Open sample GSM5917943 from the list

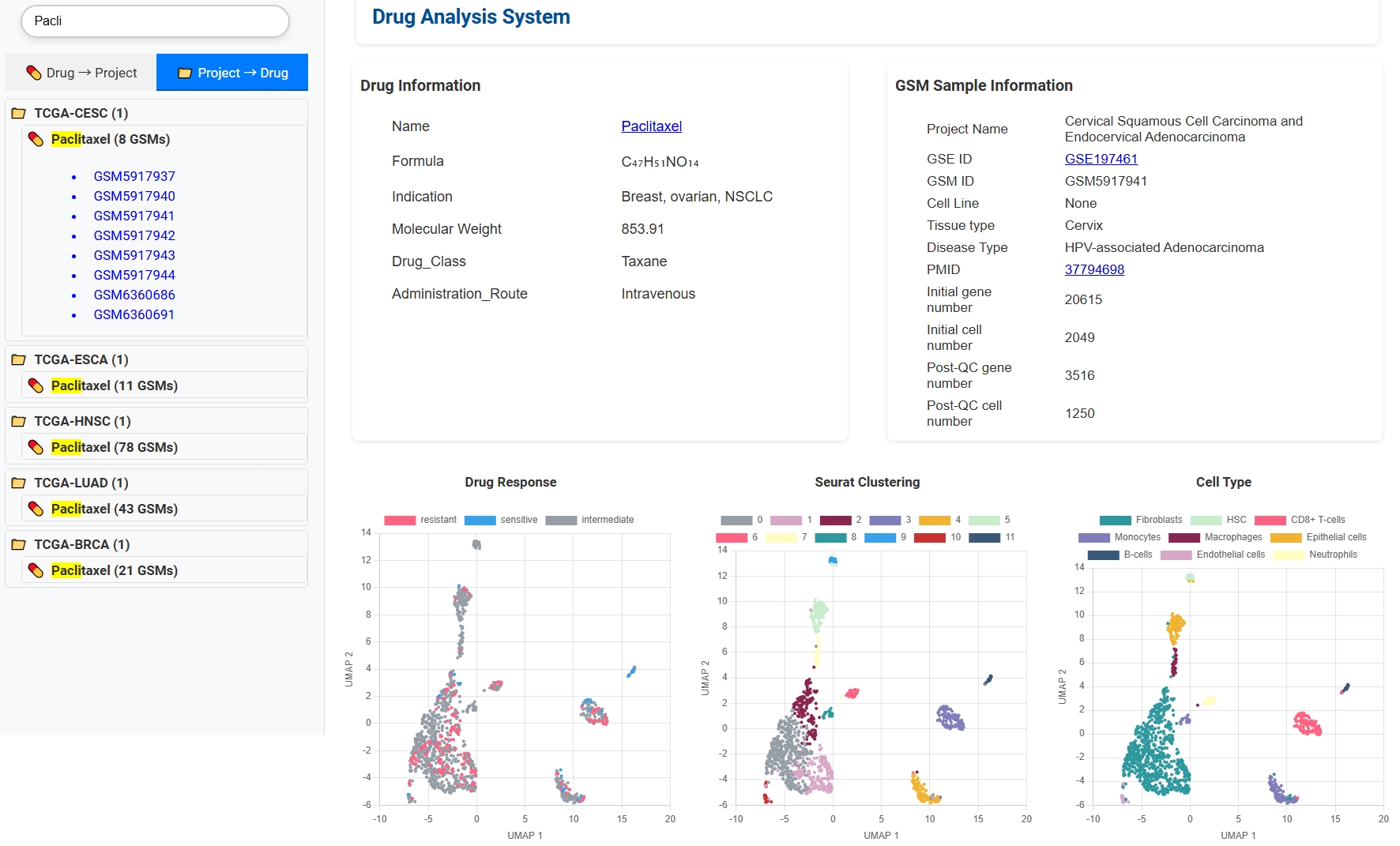point(134,255)
